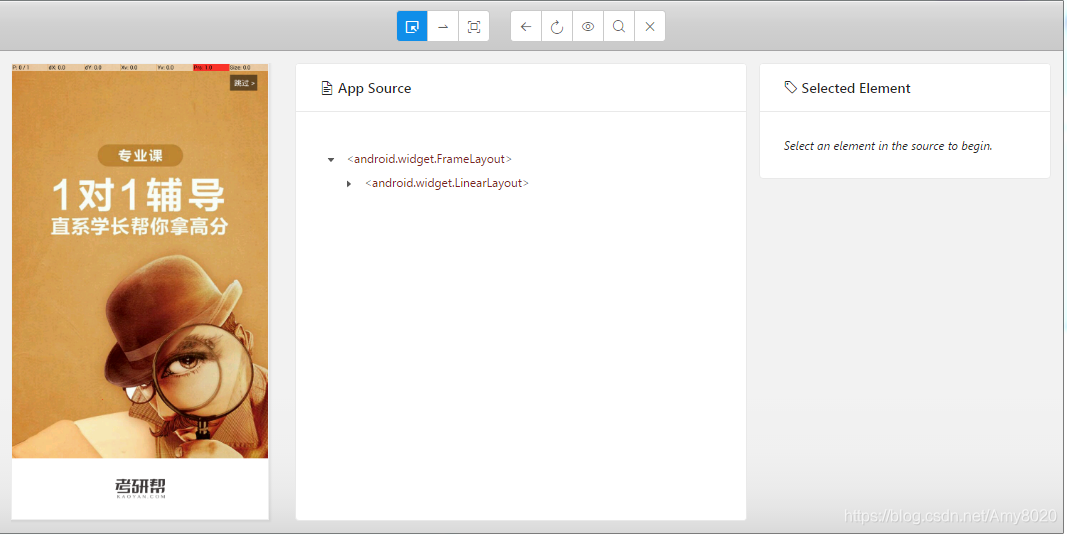Quit session with the X icon
This screenshot has height=535, width=1067.
[650, 27]
